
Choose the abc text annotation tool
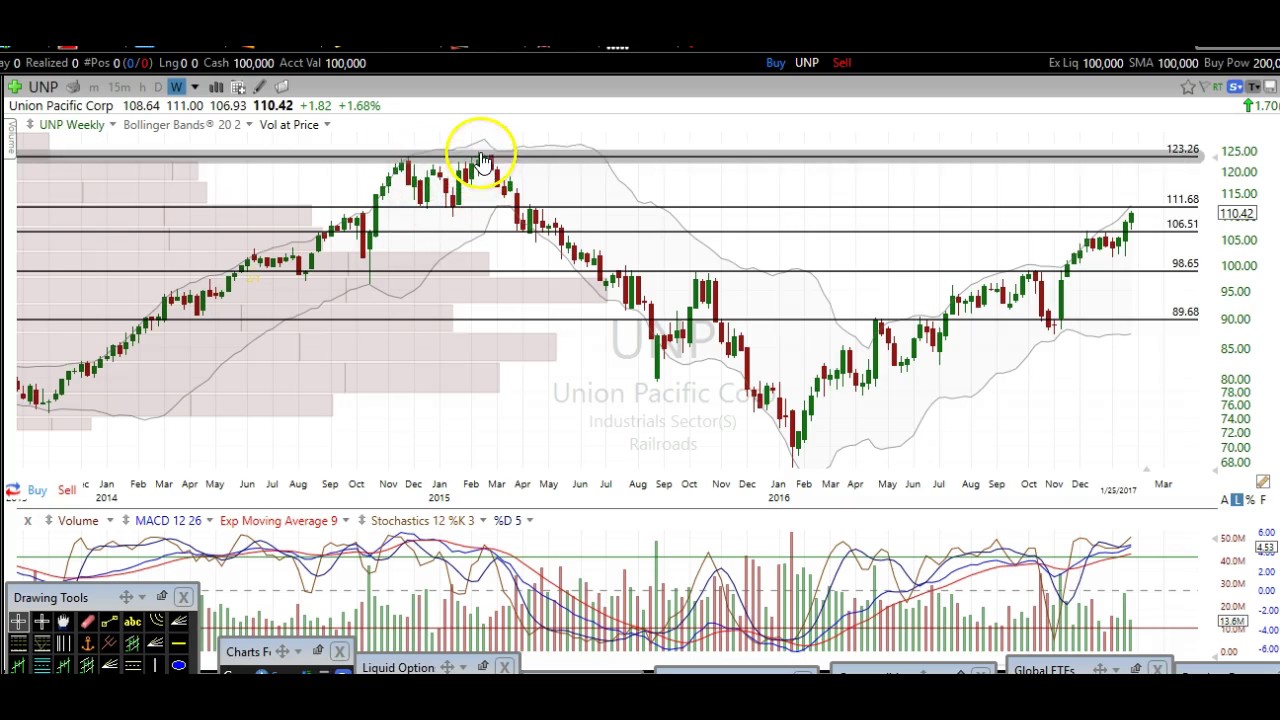pos(132,622)
